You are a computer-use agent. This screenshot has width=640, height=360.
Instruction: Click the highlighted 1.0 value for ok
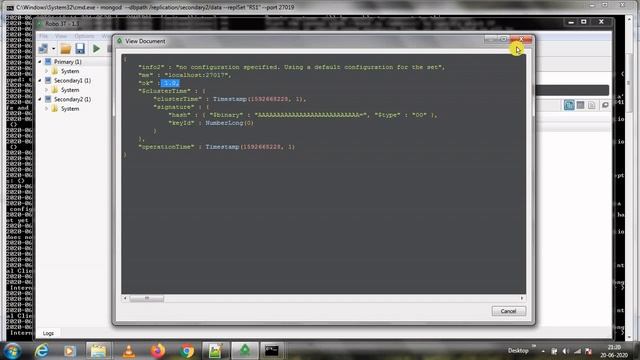(x=170, y=83)
